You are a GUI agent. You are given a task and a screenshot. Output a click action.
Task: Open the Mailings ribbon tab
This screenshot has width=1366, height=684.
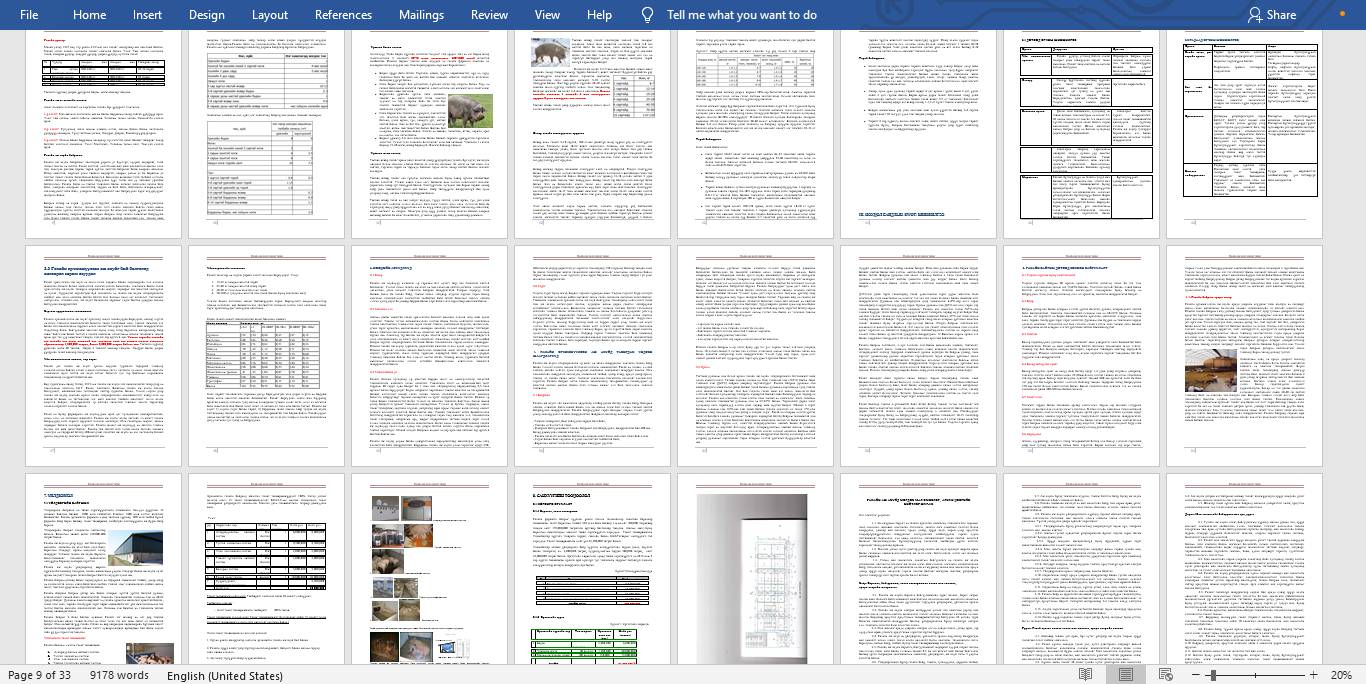(421, 15)
